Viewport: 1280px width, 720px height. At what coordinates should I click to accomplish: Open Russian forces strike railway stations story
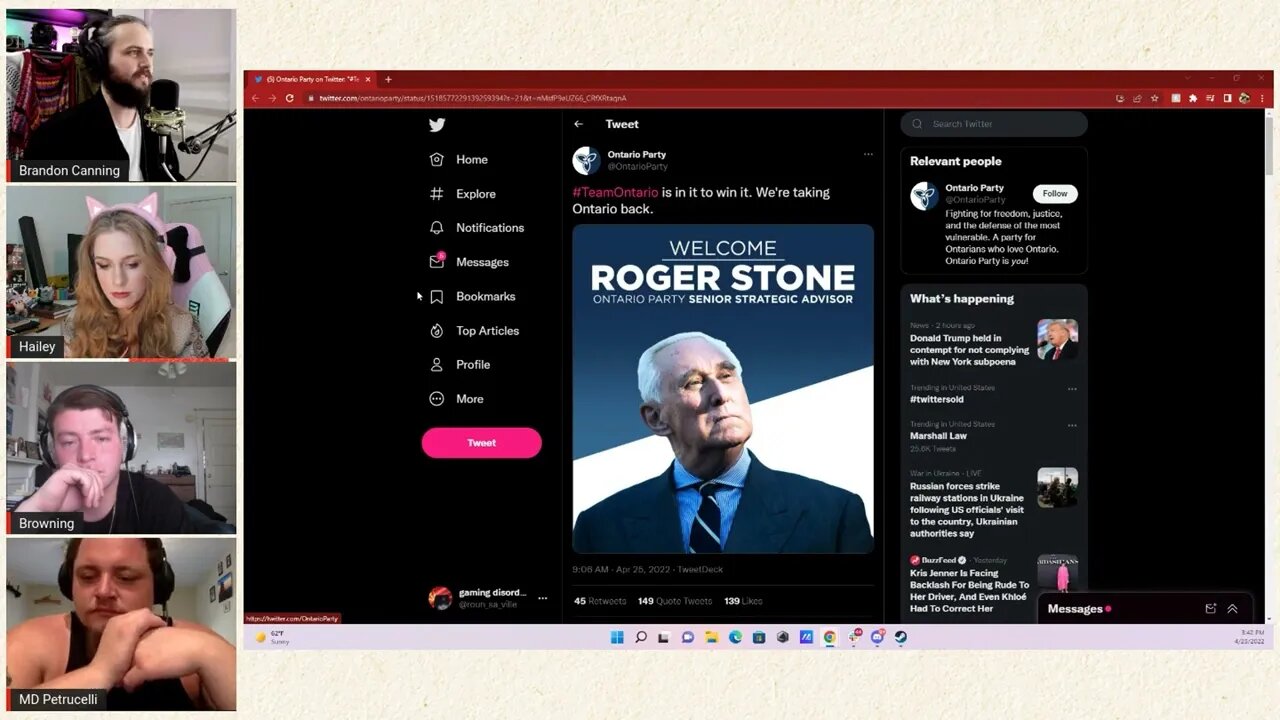coord(967,510)
